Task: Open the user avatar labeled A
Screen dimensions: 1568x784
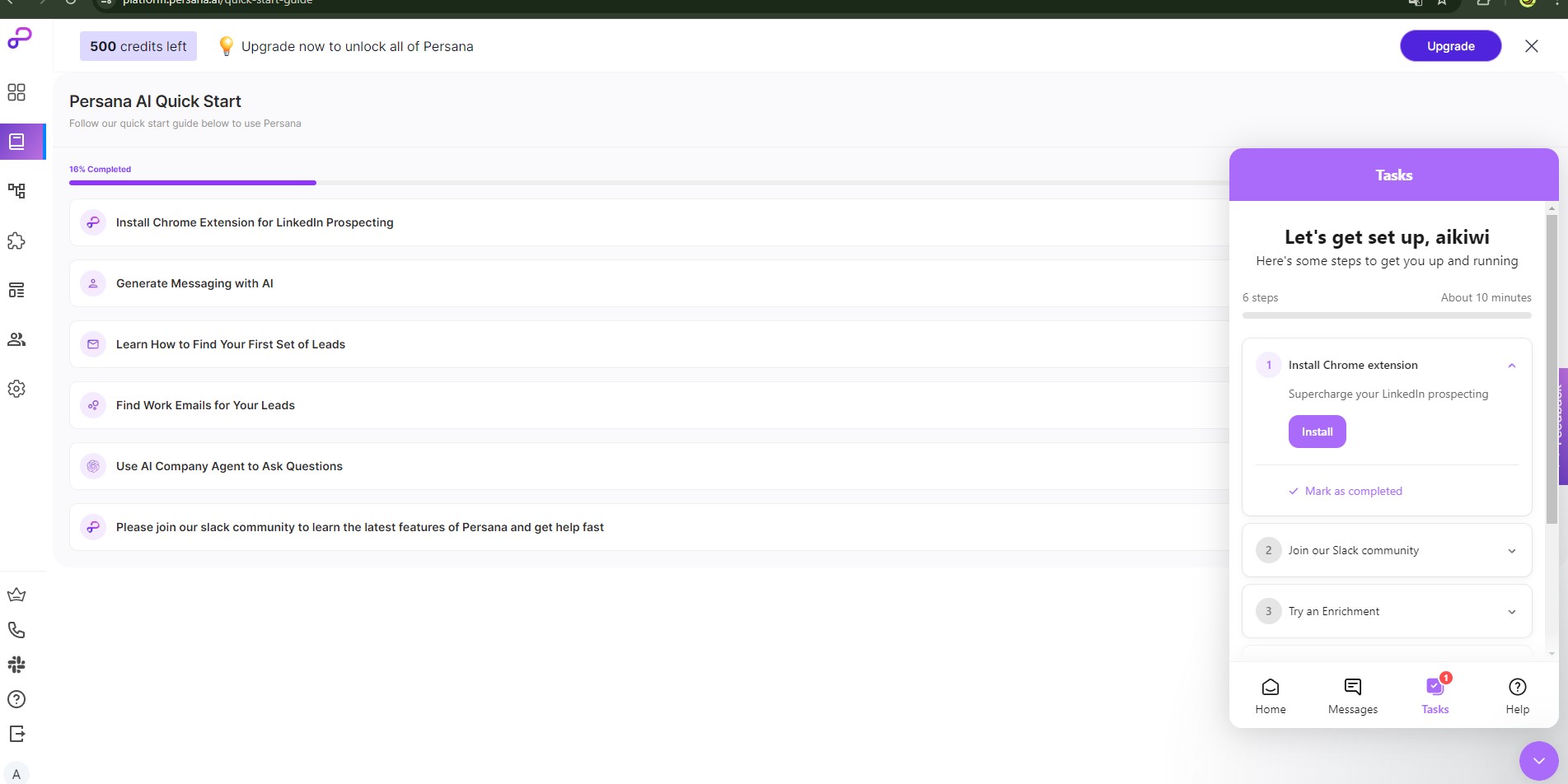Action: pos(16,774)
